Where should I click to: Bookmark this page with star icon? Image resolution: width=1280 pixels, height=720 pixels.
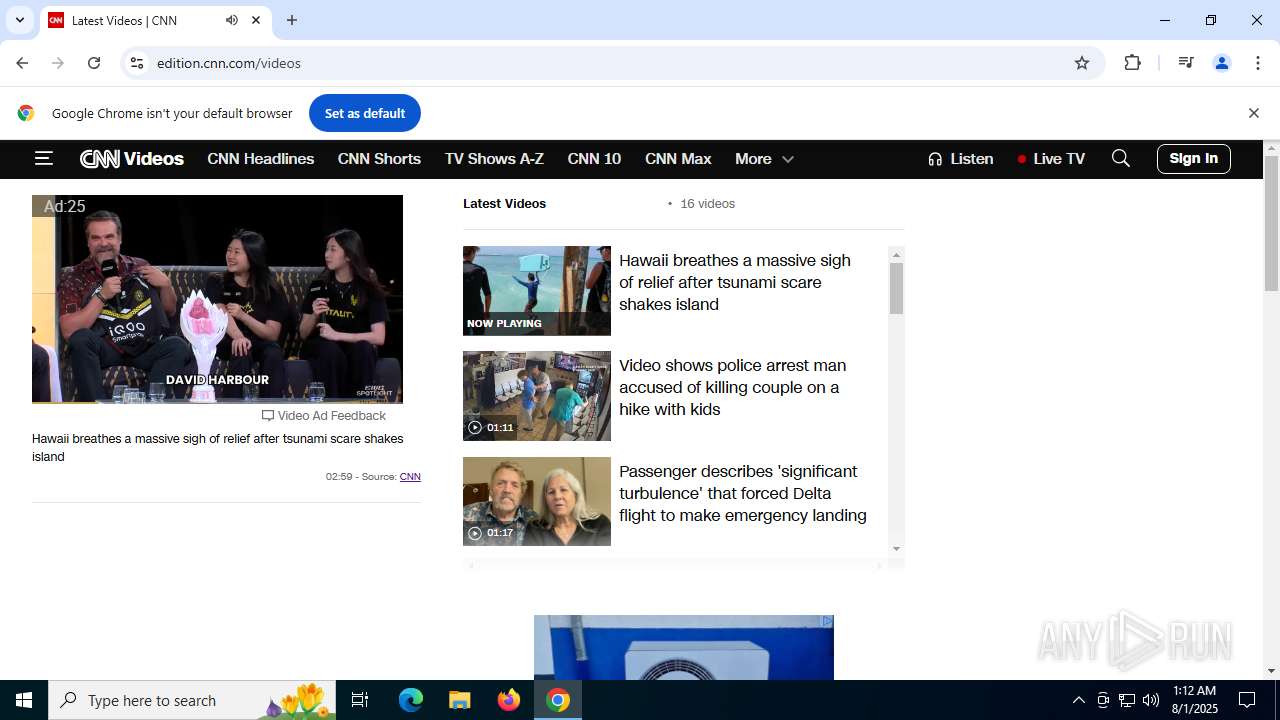[x=1082, y=63]
